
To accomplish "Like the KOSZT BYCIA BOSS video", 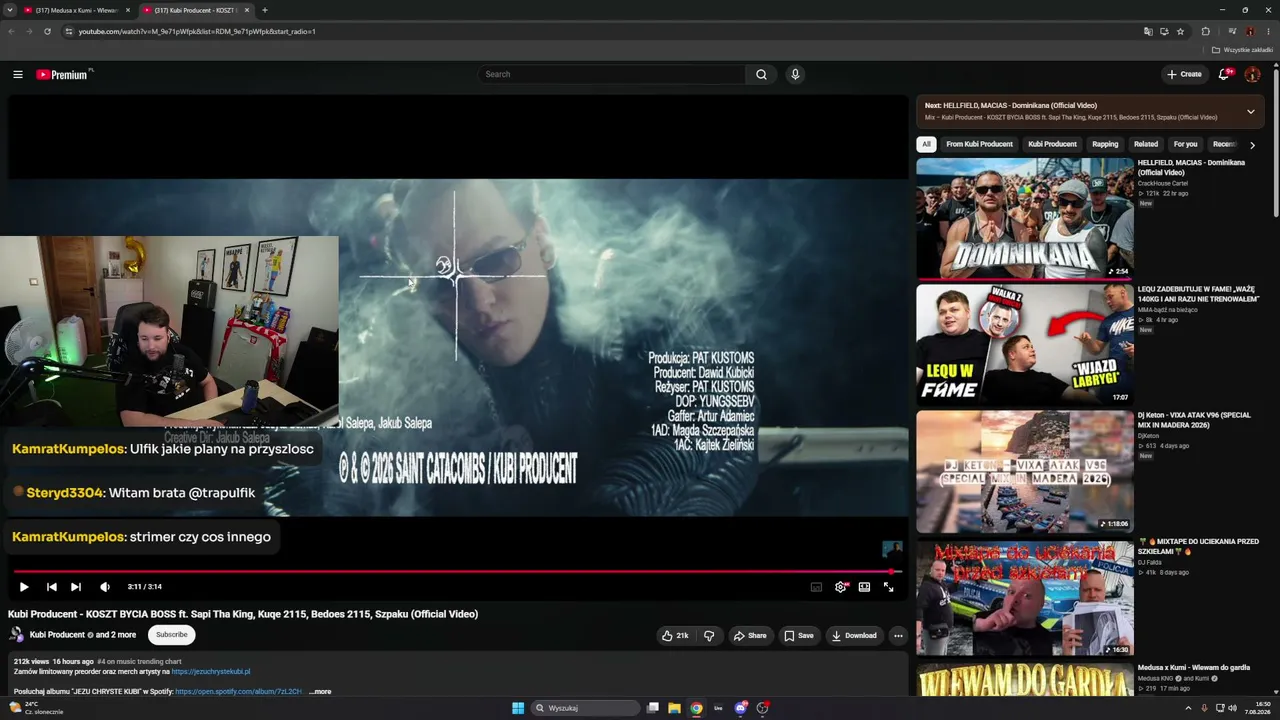I will point(675,635).
